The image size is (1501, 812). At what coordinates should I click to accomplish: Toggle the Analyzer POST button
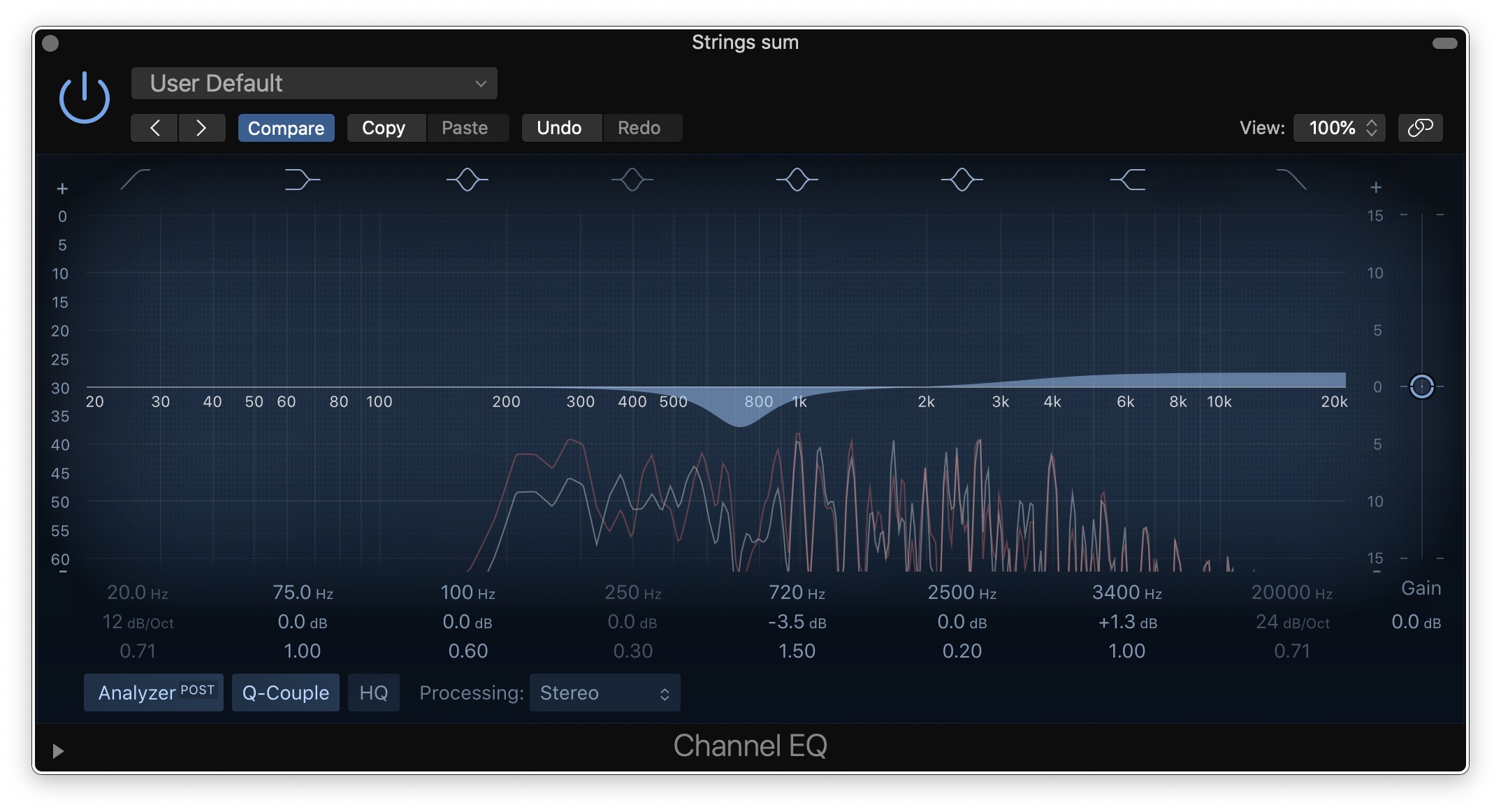pyautogui.click(x=154, y=693)
